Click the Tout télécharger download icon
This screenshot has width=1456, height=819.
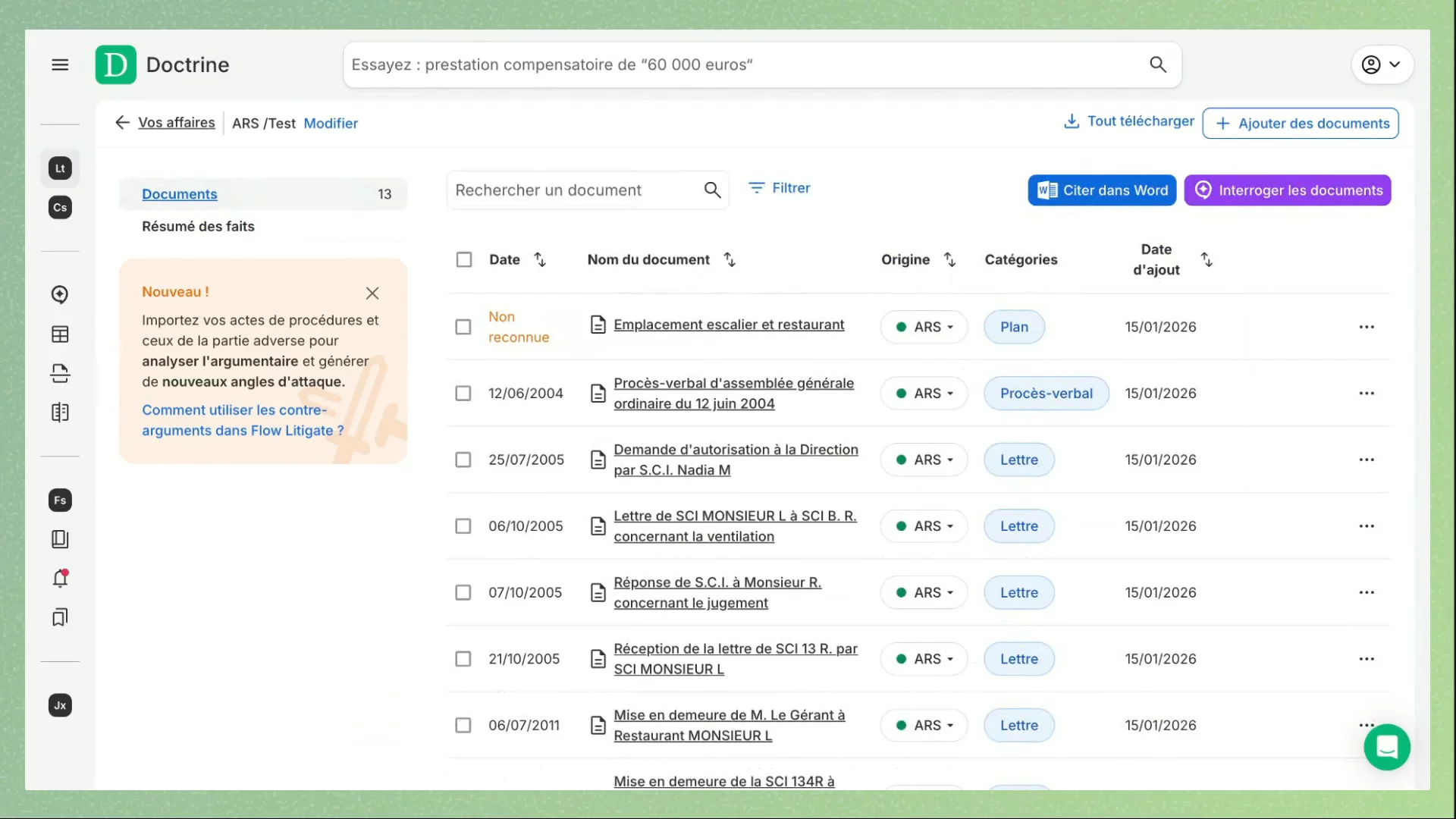click(1071, 121)
